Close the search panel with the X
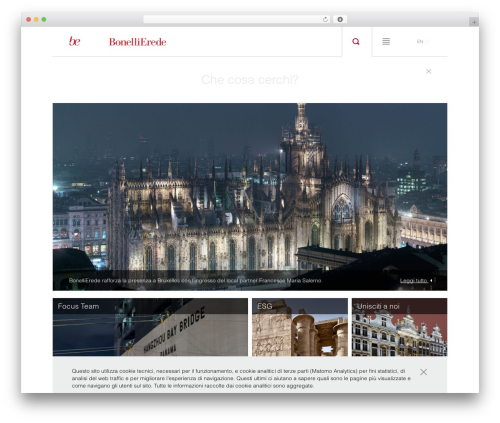The image size is (500, 423). (429, 71)
